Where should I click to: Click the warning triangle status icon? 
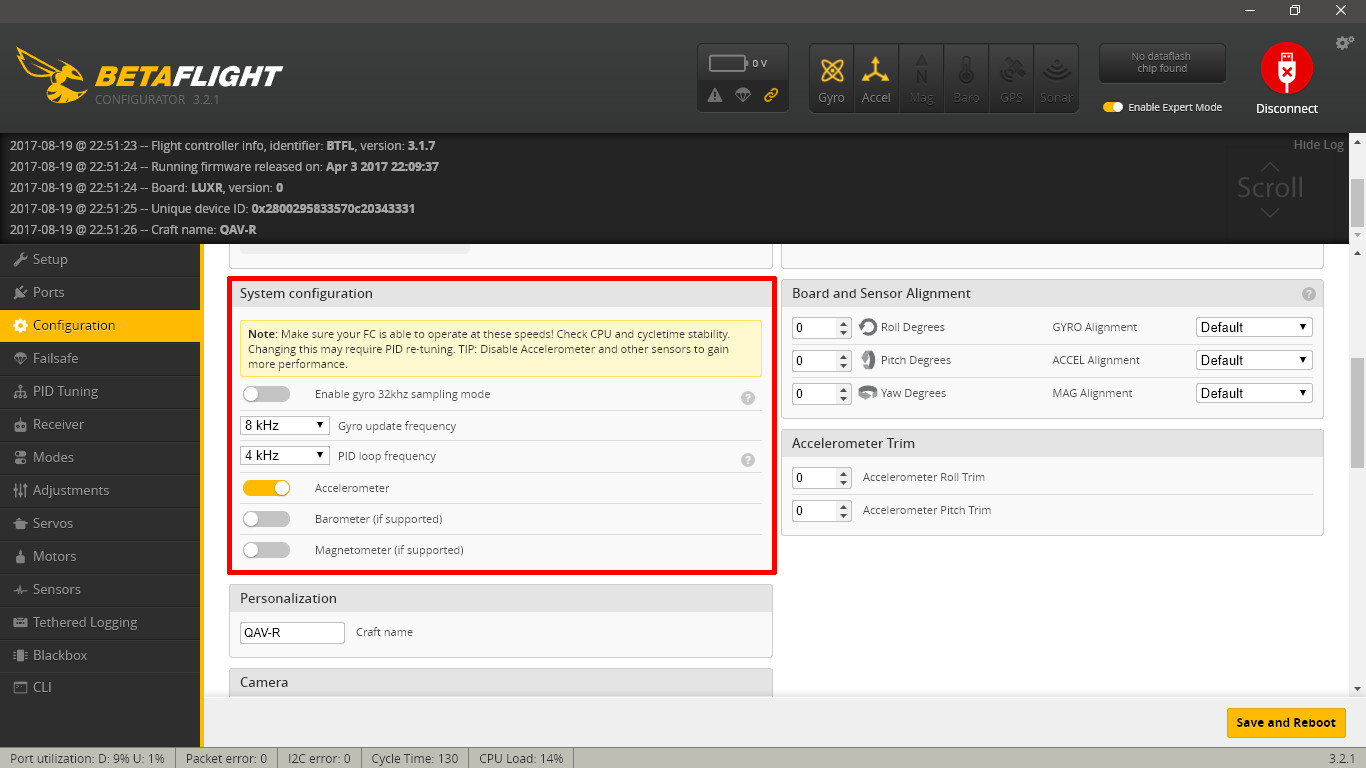715,95
